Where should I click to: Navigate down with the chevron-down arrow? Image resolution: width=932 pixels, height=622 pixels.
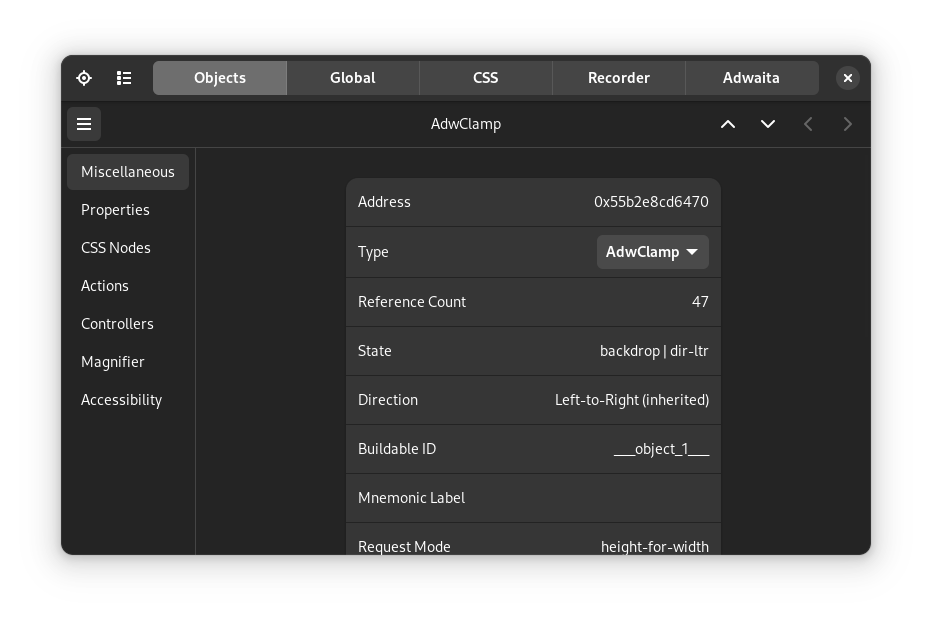(x=768, y=124)
